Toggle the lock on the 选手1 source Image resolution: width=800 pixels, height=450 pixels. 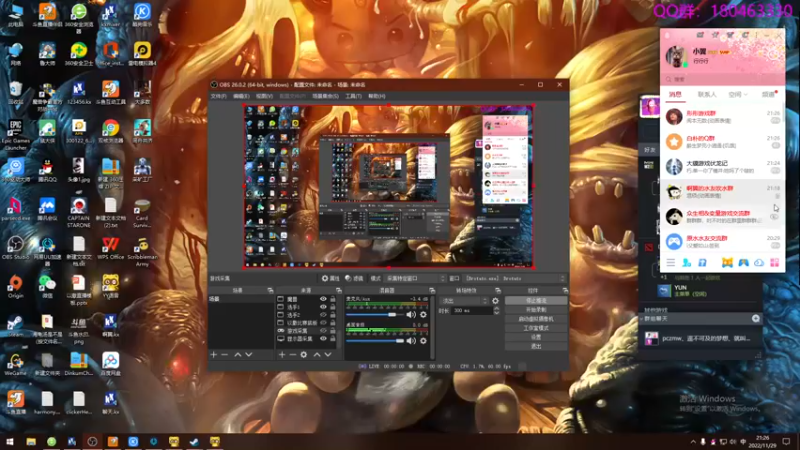tap(333, 307)
